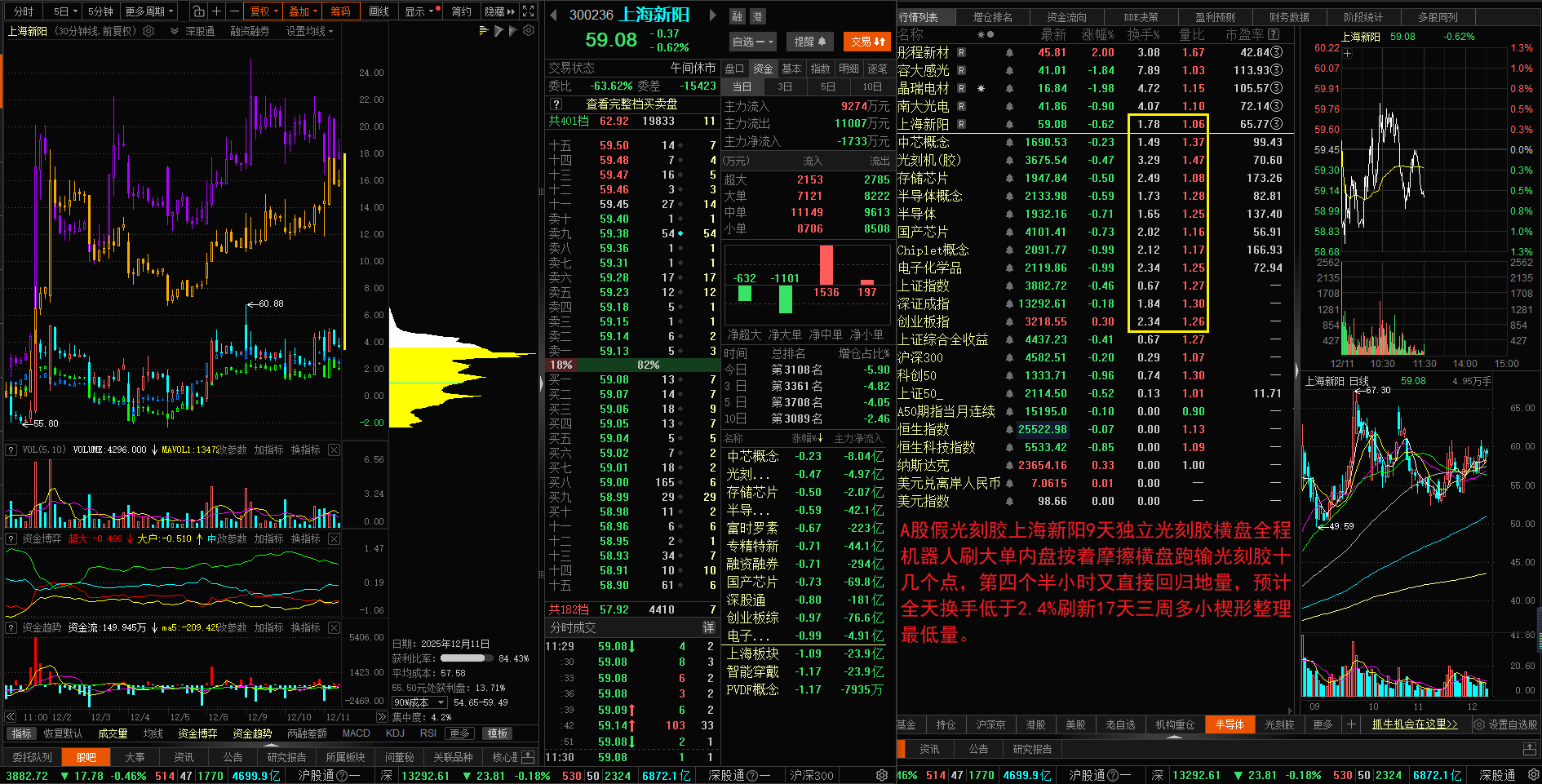Open the 光刻胶 watchlist tab
This screenshot has height=784, width=1542.
click(x=1278, y=724)
